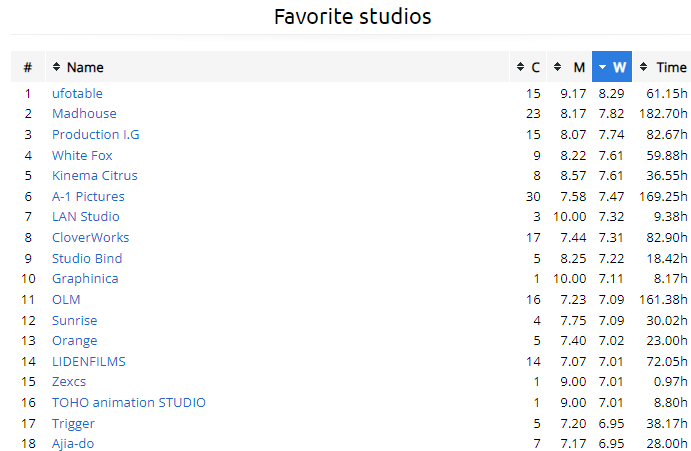Sort by the Time header
691x451 pixels.
[x=671, y=67]
